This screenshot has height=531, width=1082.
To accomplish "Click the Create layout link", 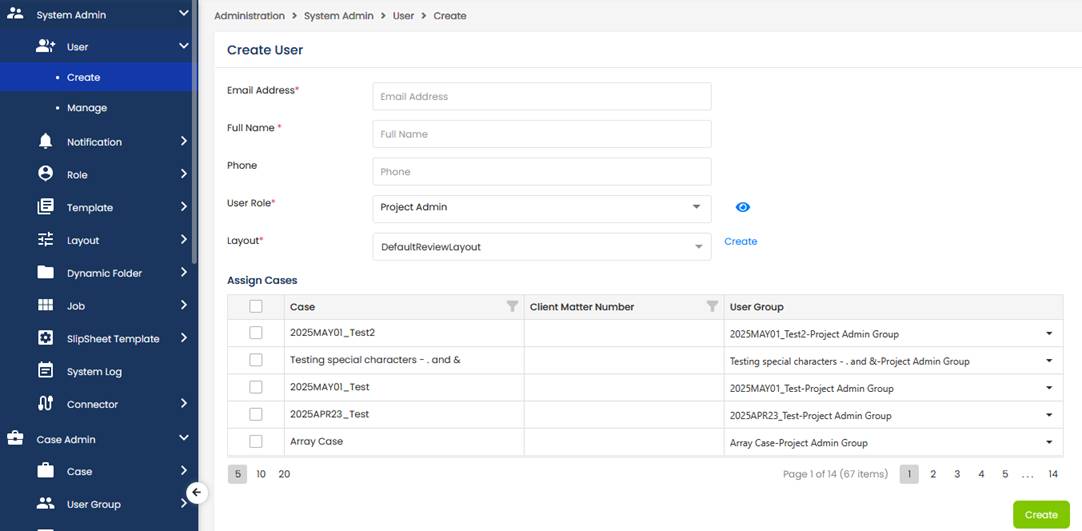I will (x=740, y=241).
